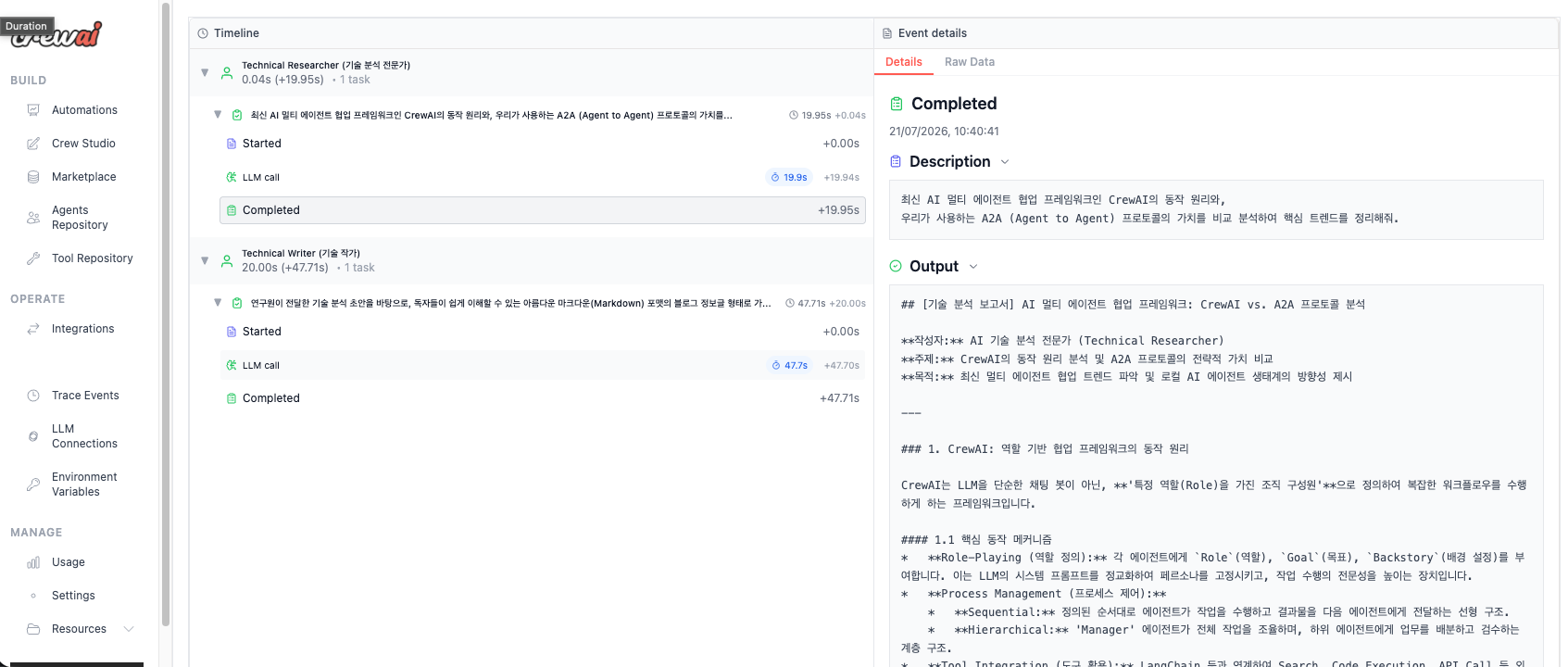This screenshot has height=667, width=1568.
Task: Select the LLM call event +19.94s
Action: 543,177
